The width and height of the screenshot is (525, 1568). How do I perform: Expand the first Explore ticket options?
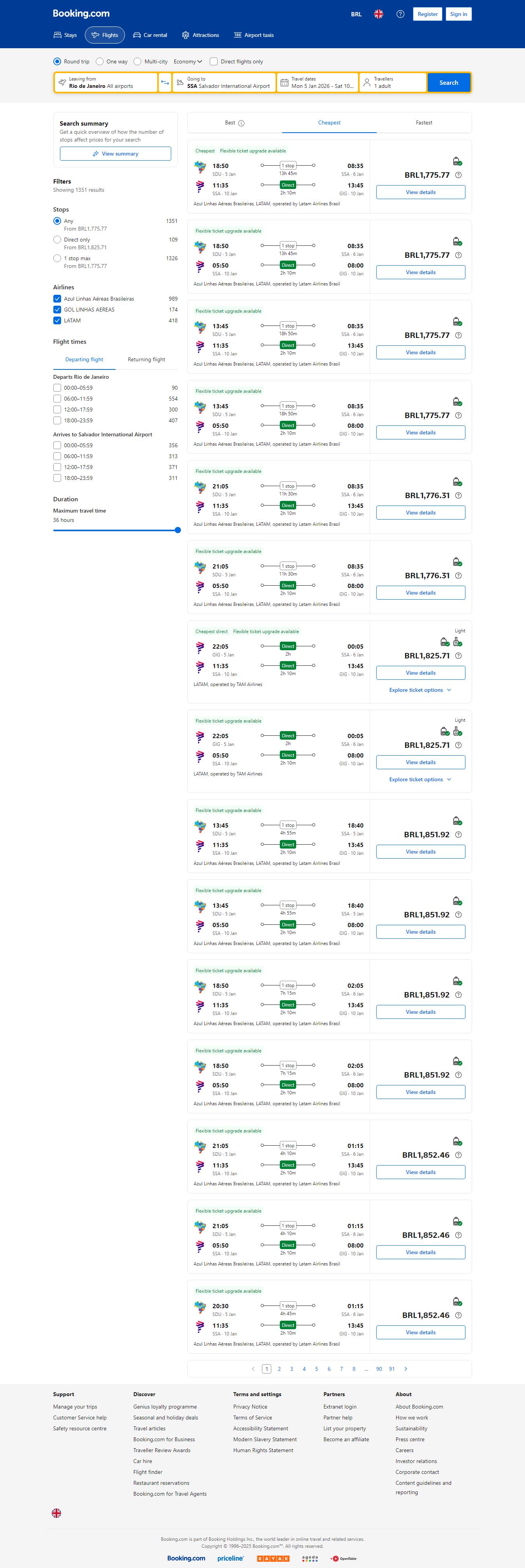(x=420, y=690)
